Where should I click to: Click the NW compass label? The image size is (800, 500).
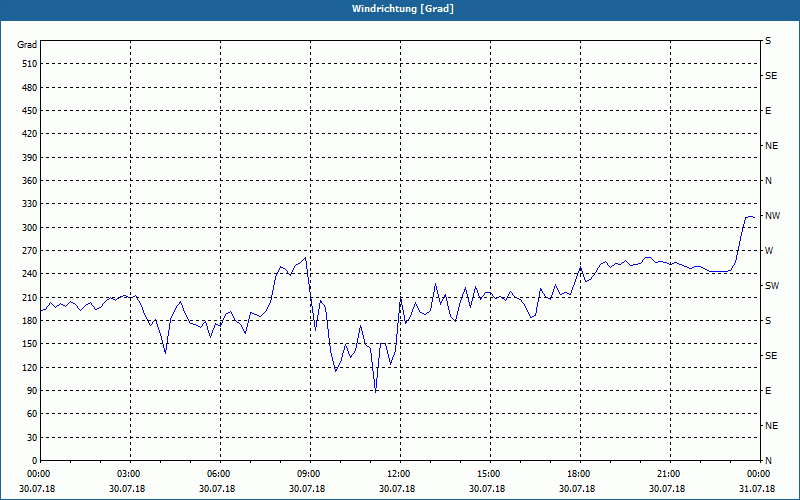772,216
